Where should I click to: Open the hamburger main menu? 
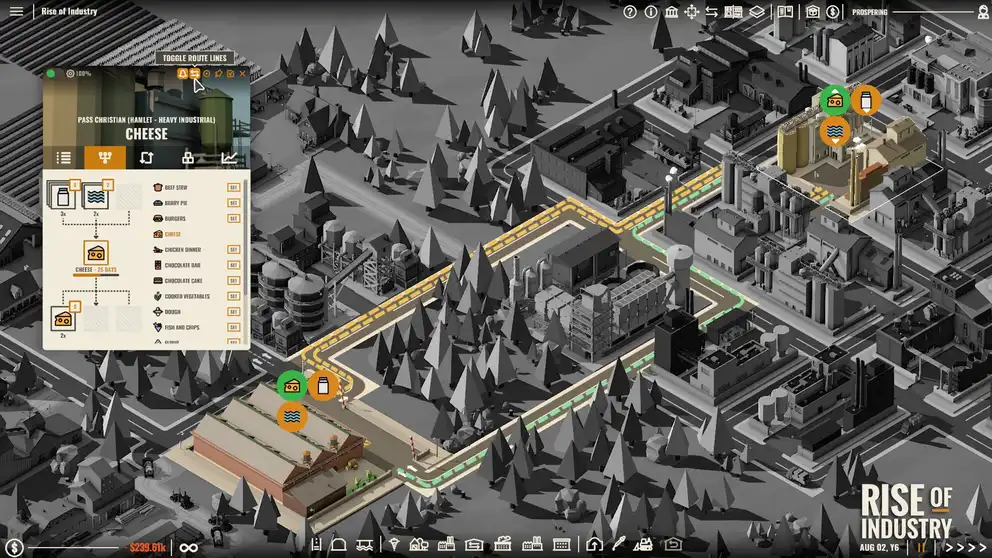coord(16,12)
